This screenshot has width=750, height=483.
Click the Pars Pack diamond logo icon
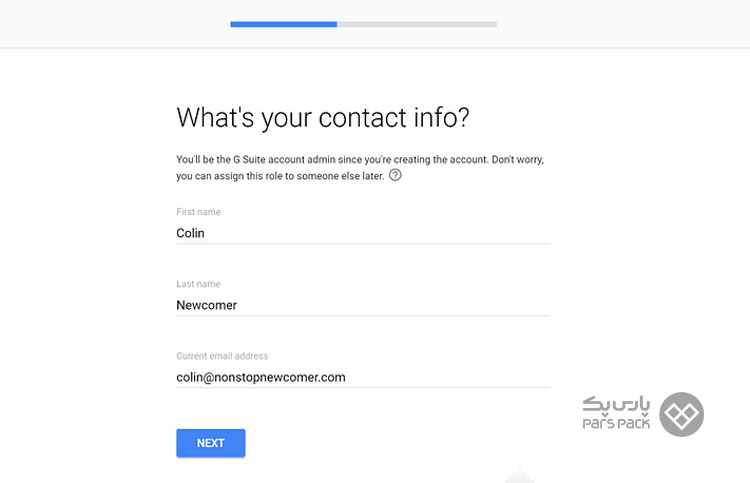(x=681, y=414)
